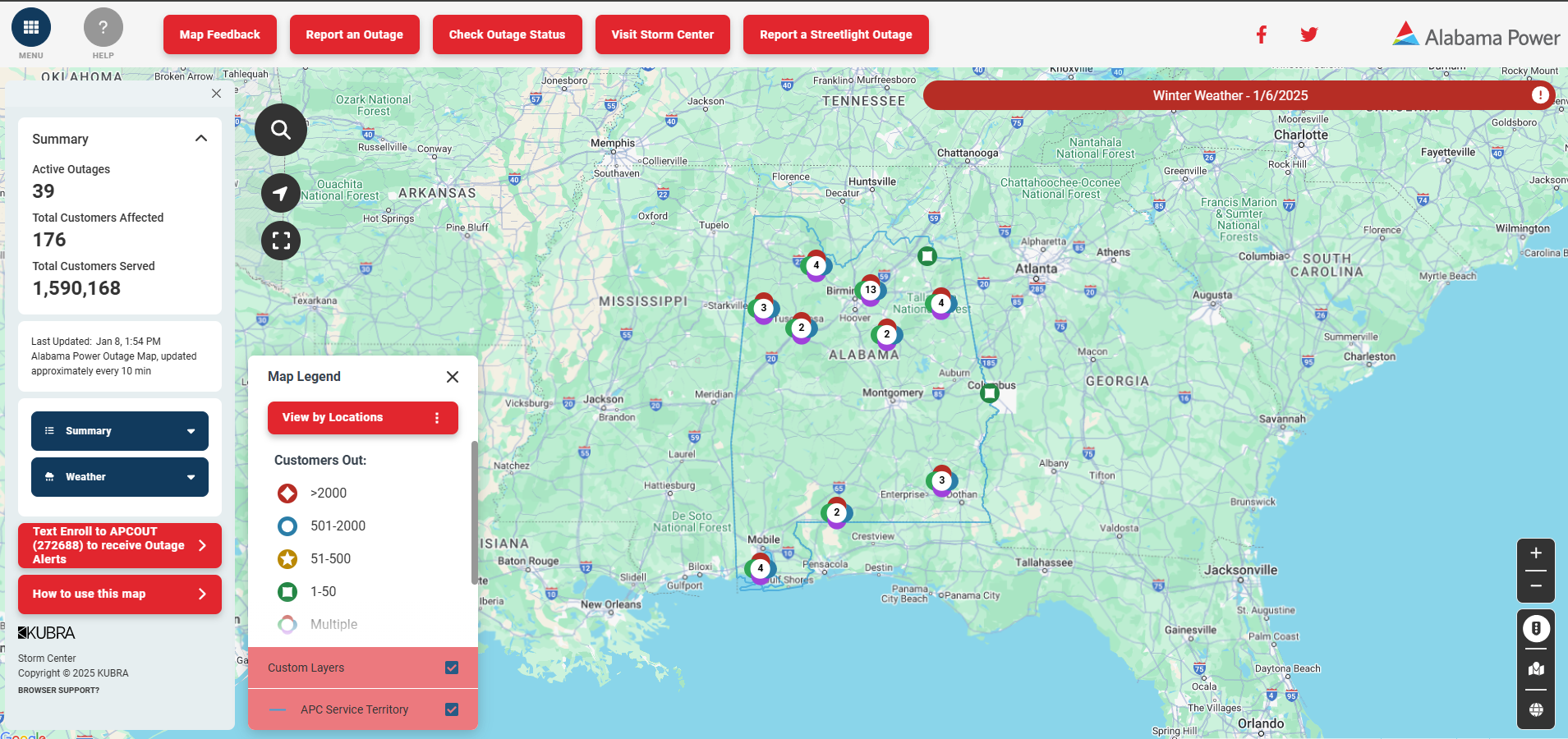The width and height of the screenshot is (1568, 739).
Task: Click the >2000 red legend symbol
Action: [287, 493]
